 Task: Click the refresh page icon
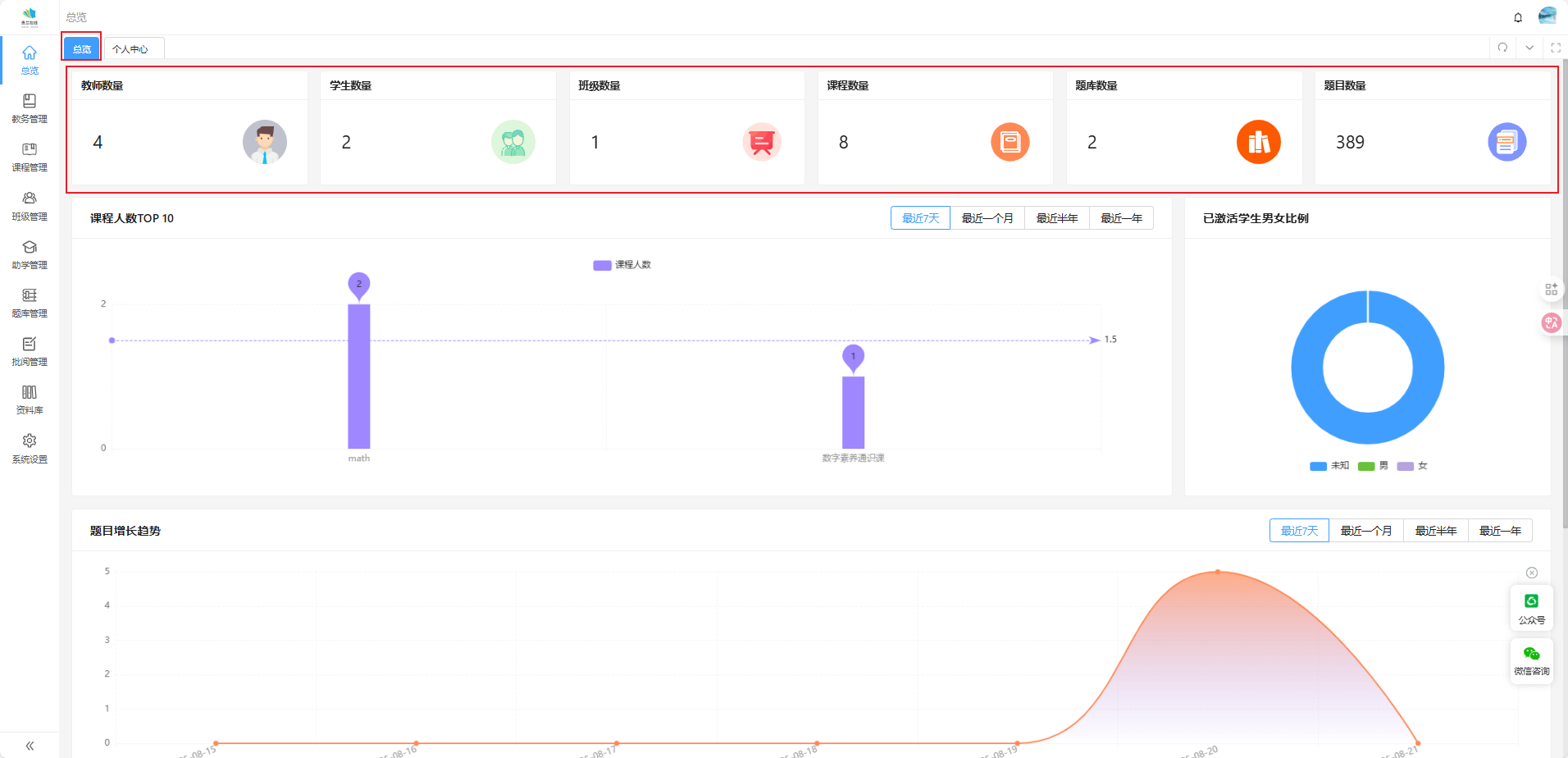[1502, 48]
